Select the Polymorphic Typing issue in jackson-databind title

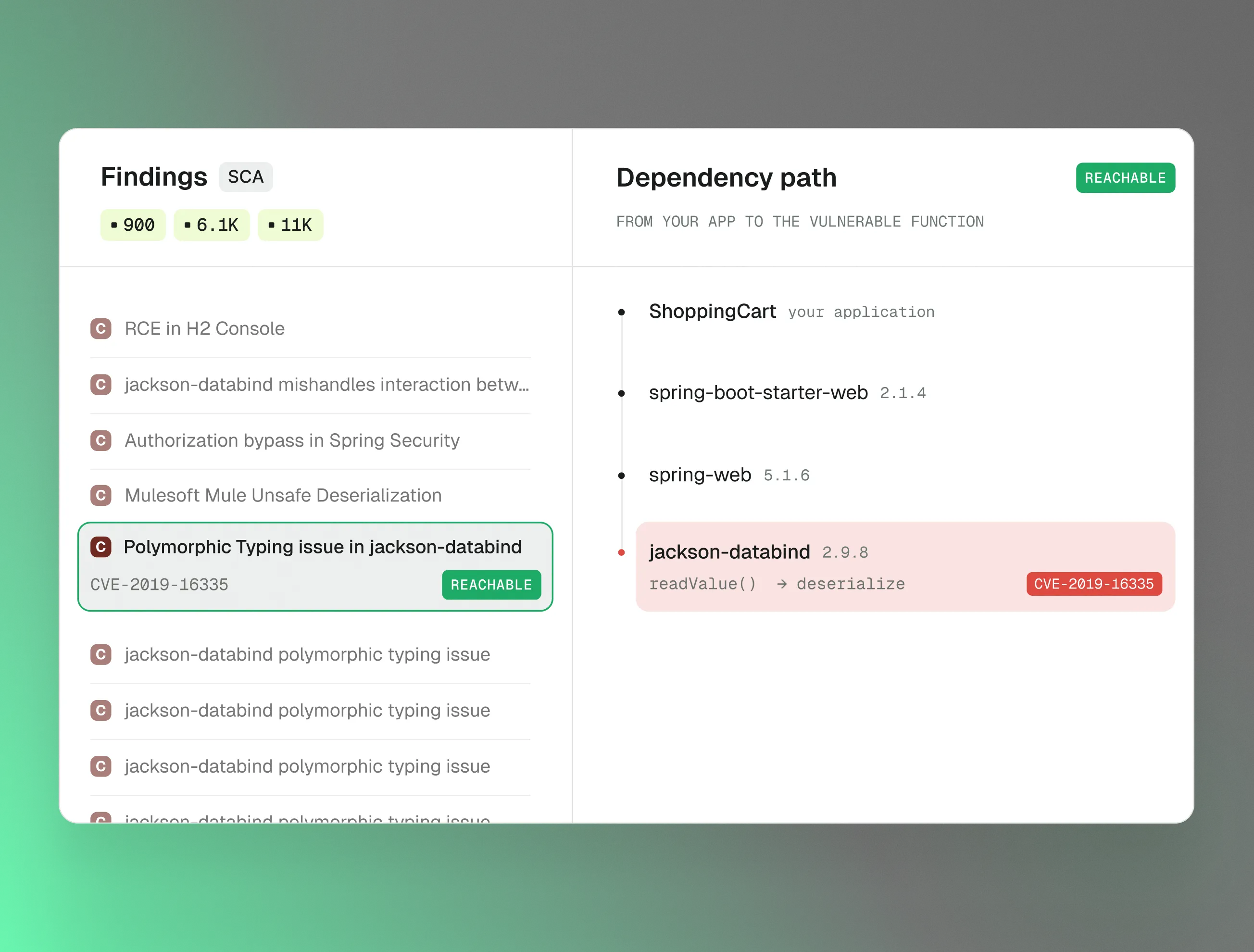(x=323, y=547)
